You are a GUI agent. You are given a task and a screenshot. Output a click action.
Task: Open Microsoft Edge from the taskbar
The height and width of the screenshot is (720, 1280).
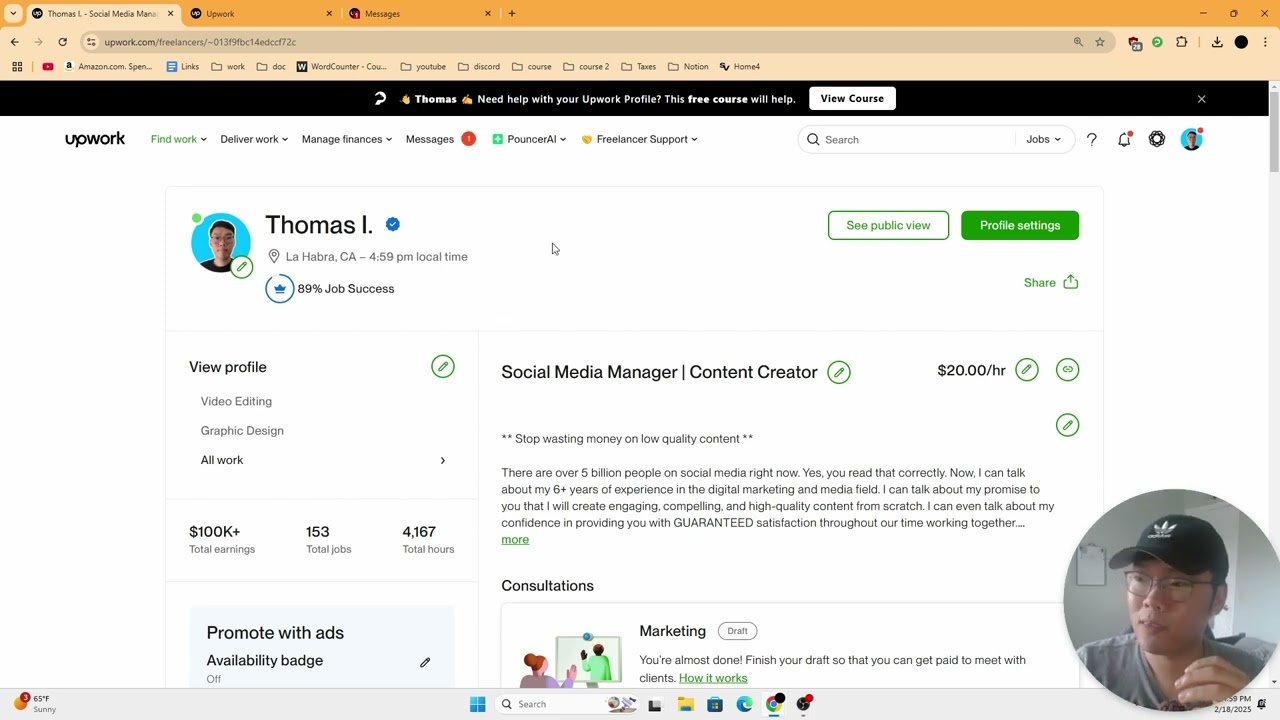pyautogui.click(x=744, y=704)
